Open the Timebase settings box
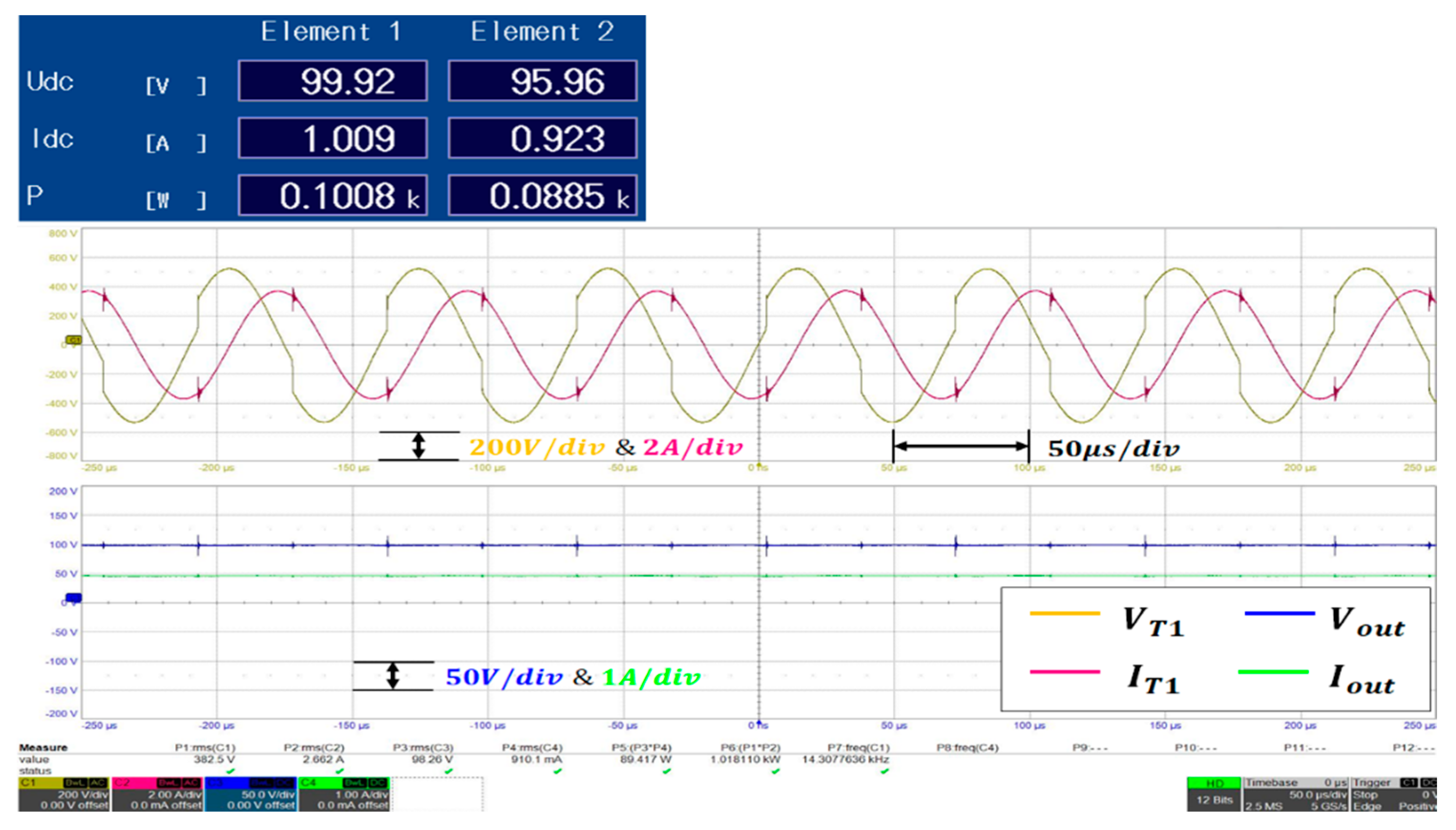Image resolution: width=1456 pixels, height=830 pixels. click(1295, 794)
